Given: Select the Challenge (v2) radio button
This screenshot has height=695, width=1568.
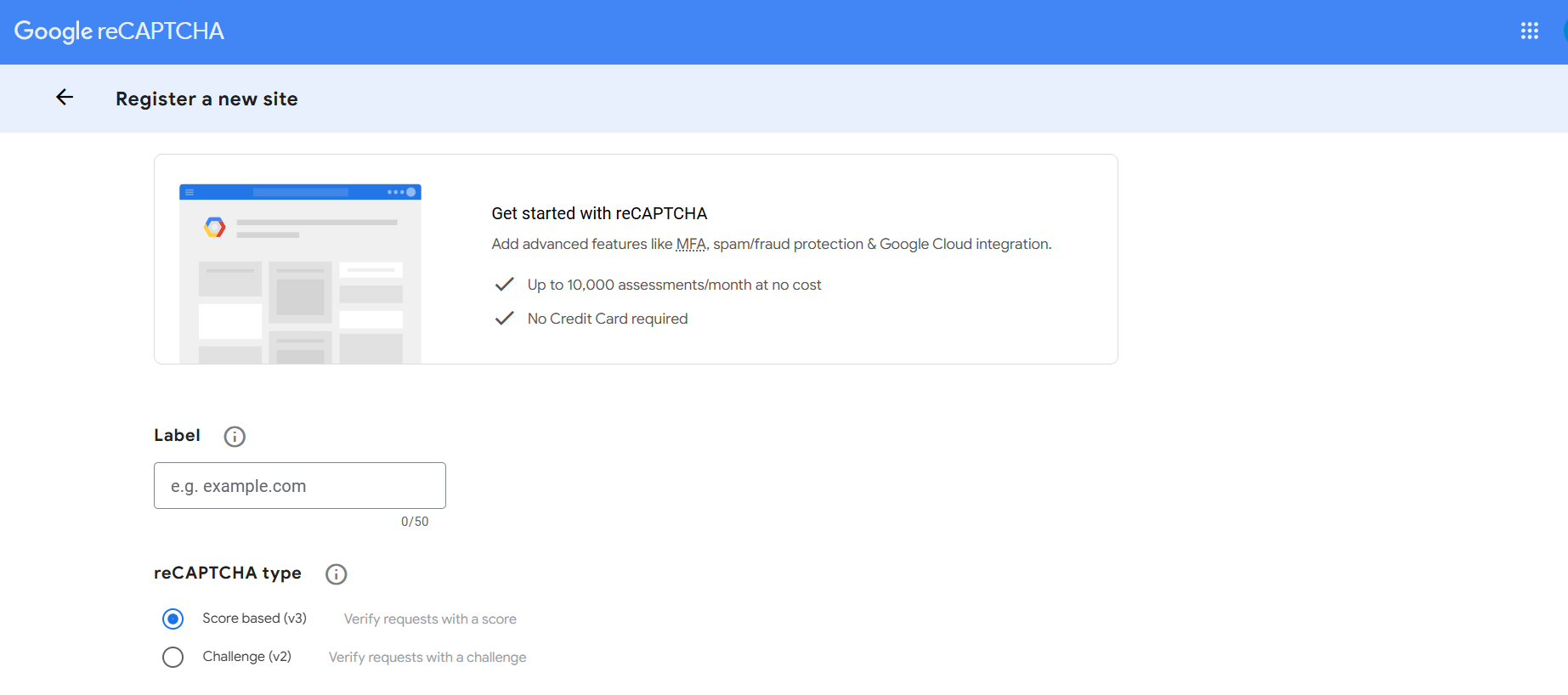Looking at the screenshot, I should point(173,657).
